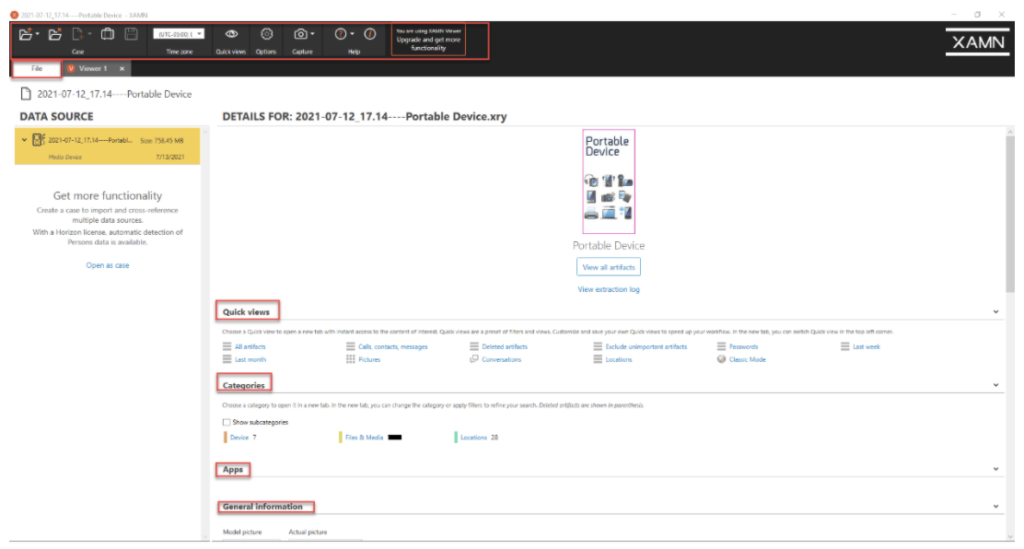Open the All artifacts quick view

point(250,347)
